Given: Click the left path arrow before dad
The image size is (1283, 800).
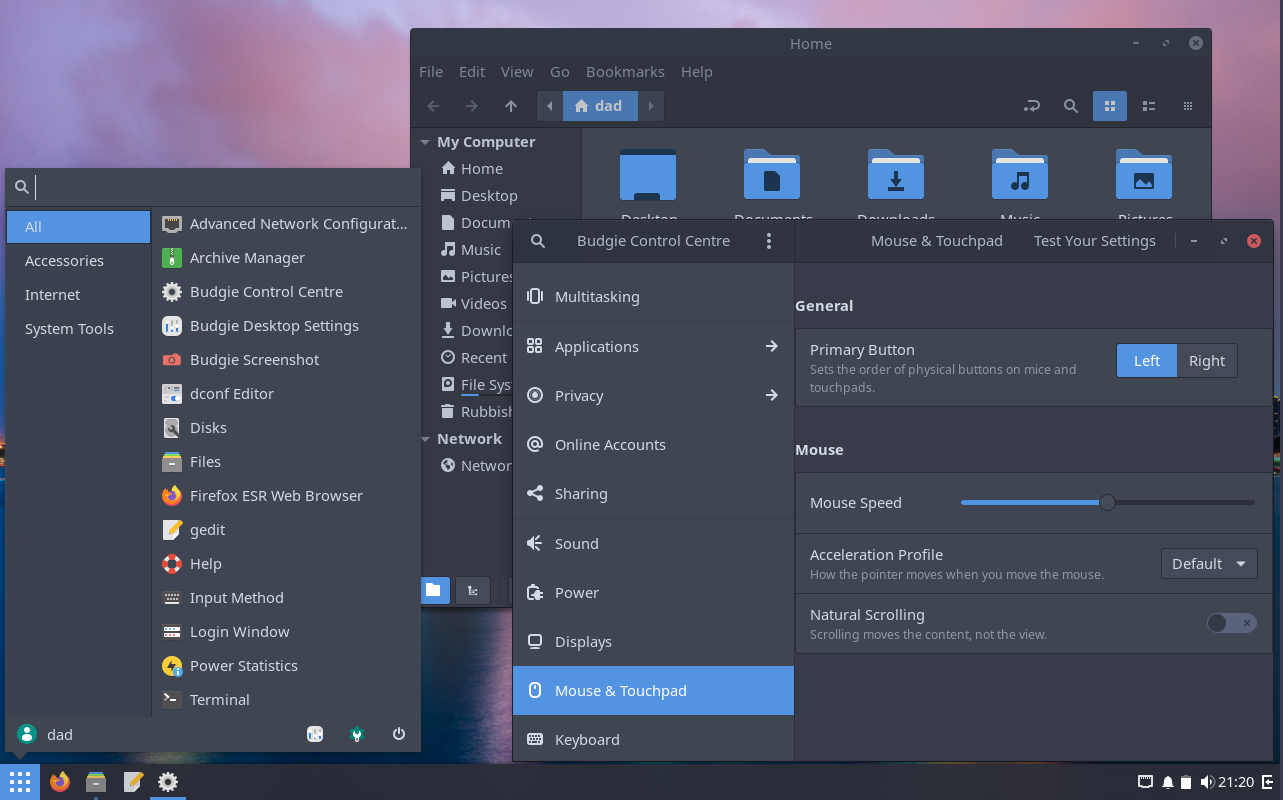Looking at the screenshot, I should [550, 106].
